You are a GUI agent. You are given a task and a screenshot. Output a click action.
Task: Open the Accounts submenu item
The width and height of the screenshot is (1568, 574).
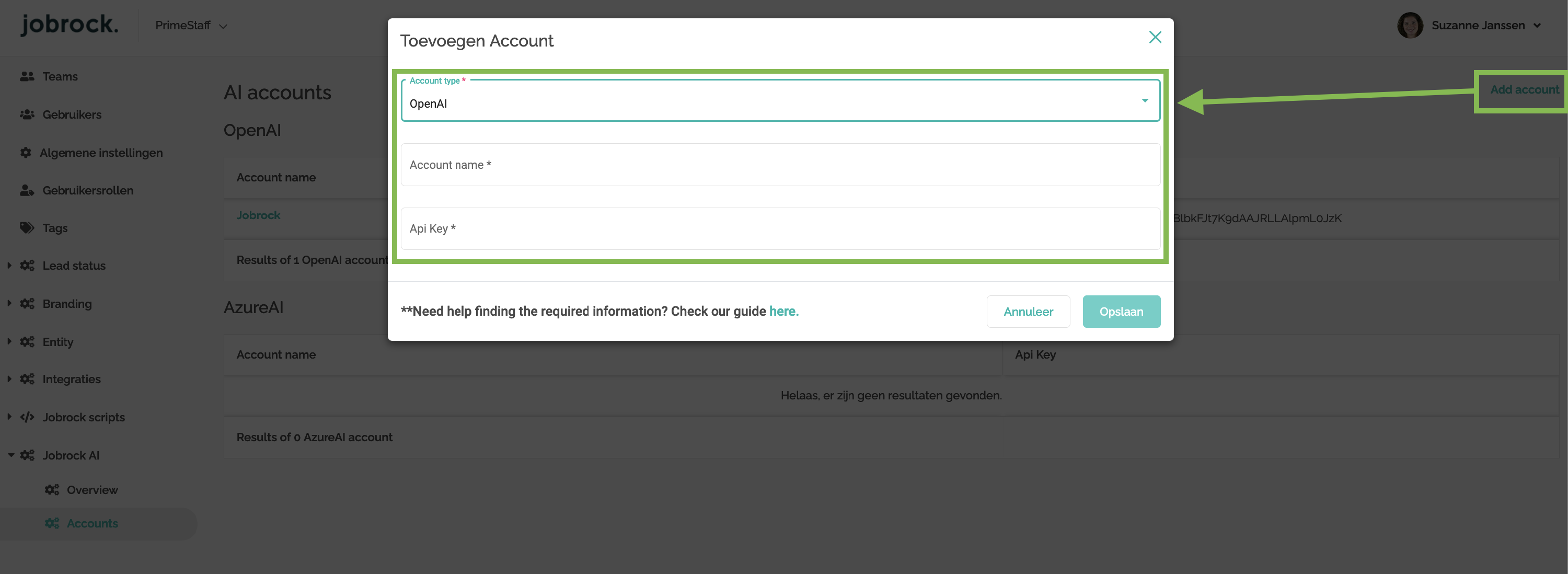[92, 523]
